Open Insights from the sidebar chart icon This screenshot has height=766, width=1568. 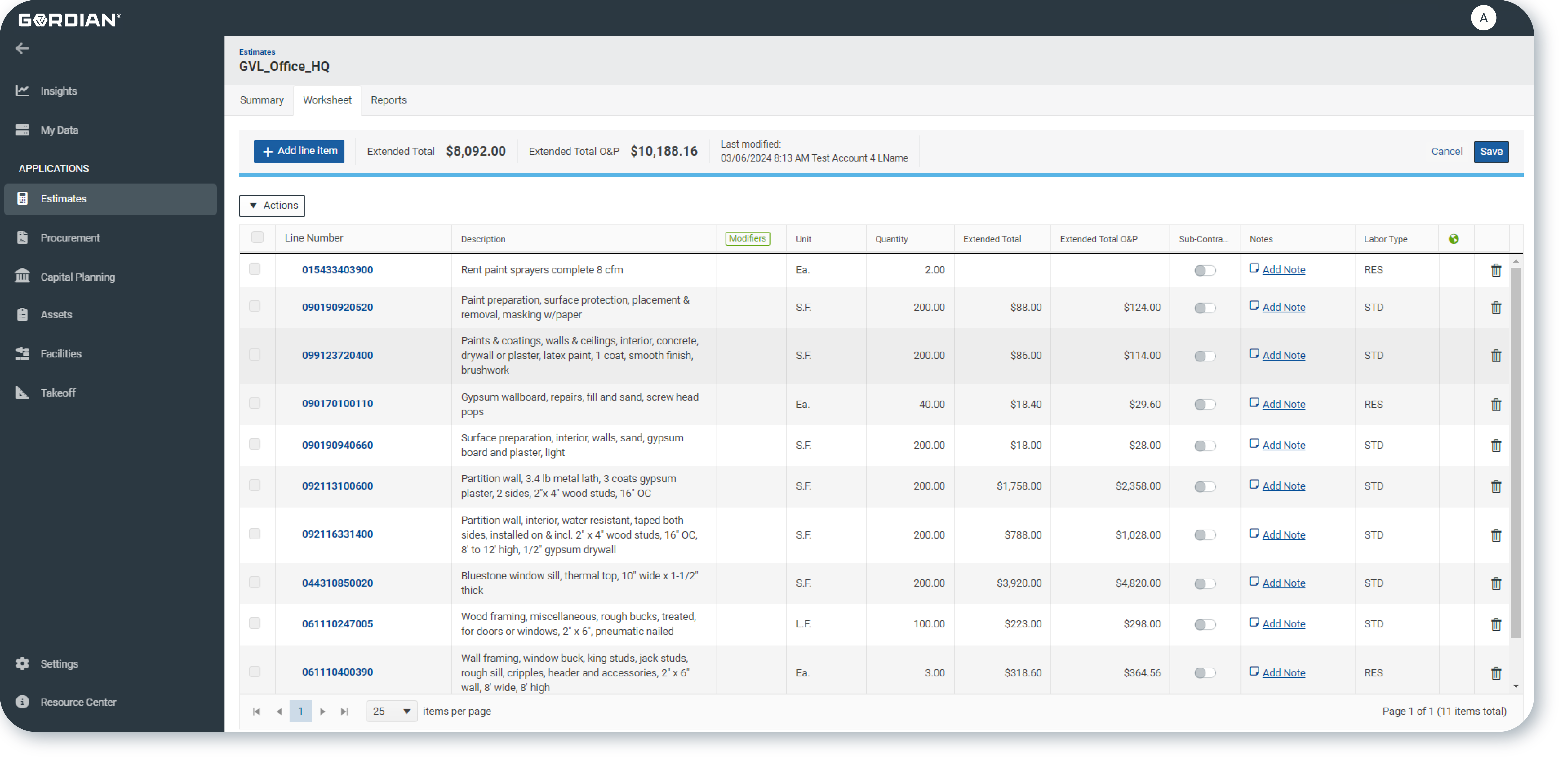pyautogui.click(x=22, y=91)
